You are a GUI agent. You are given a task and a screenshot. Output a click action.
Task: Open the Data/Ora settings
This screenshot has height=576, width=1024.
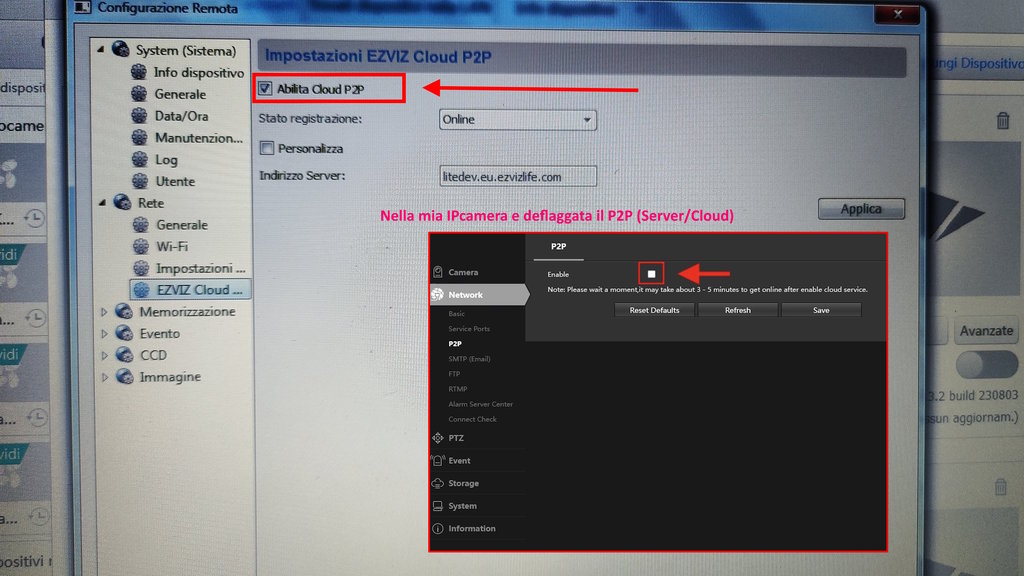click(182, 116)
